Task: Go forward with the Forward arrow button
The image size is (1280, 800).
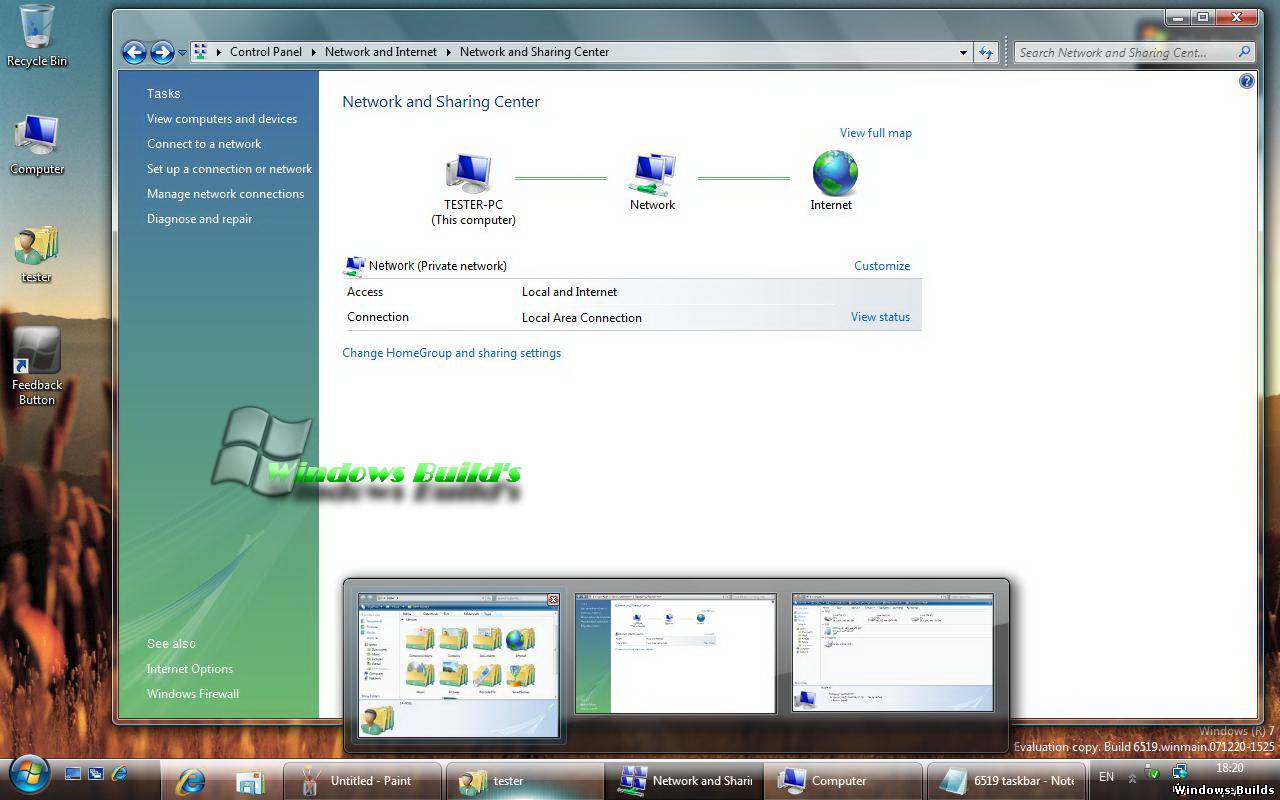Action: pyautogui.click(x=162, y=52)
